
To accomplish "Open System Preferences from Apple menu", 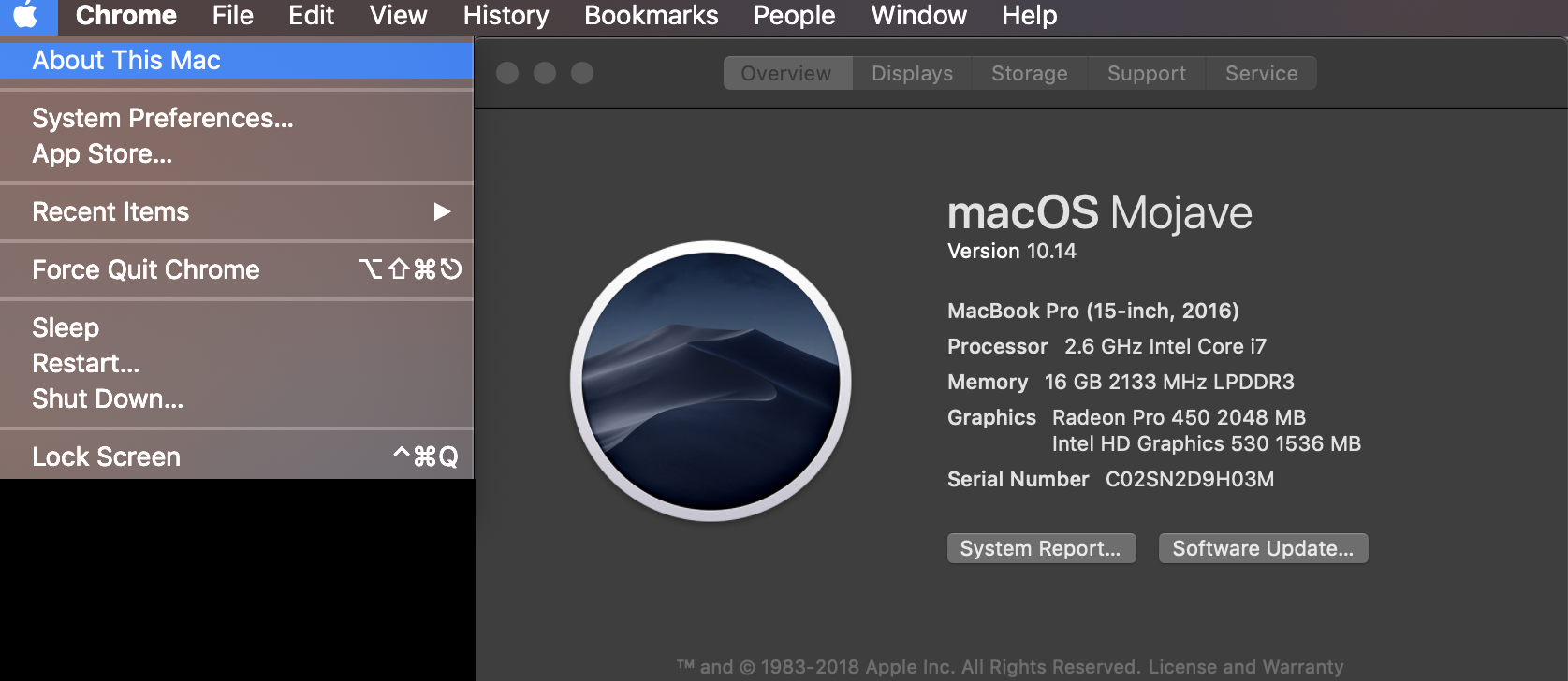I will click(162, 119).
